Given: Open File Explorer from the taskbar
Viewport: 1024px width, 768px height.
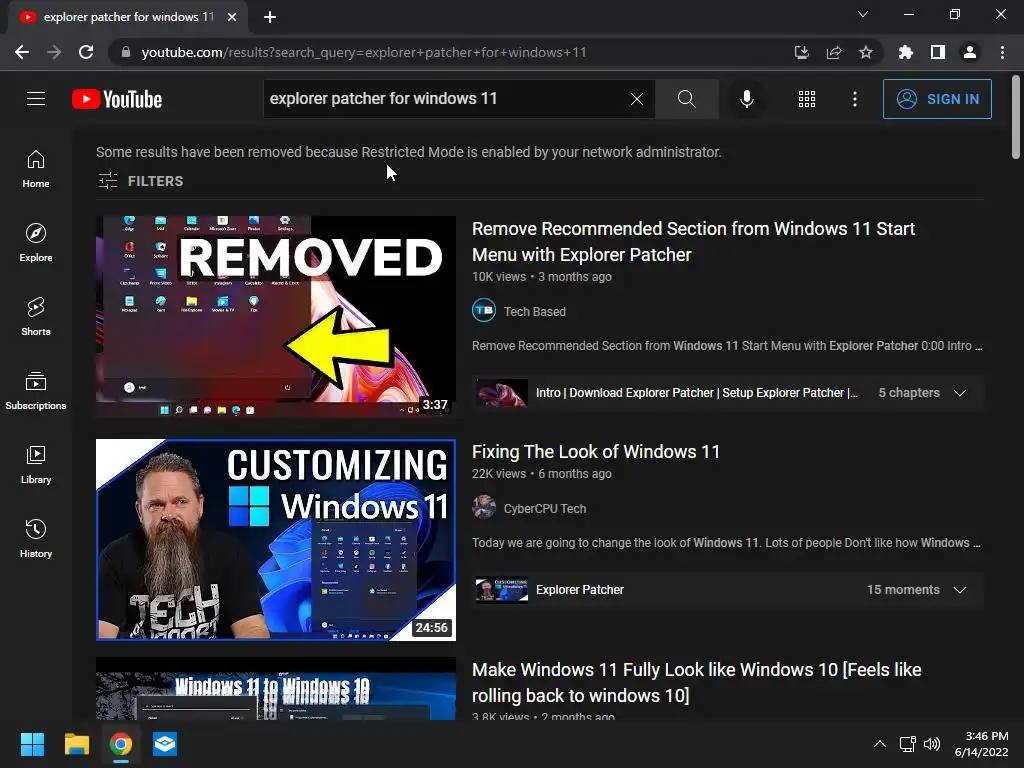Looking at the screenshot, I should [x=76, y=744].
